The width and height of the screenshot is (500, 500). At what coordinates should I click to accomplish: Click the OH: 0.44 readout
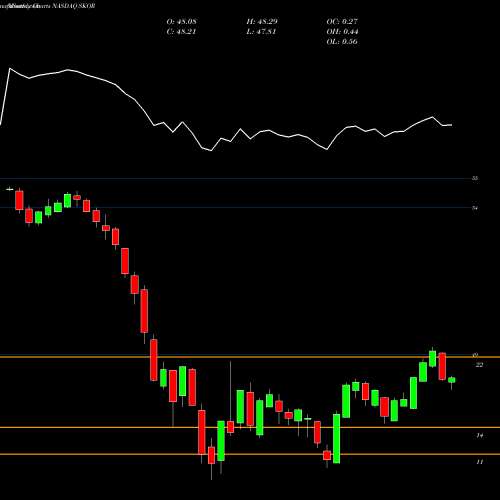tap(342, 32)
